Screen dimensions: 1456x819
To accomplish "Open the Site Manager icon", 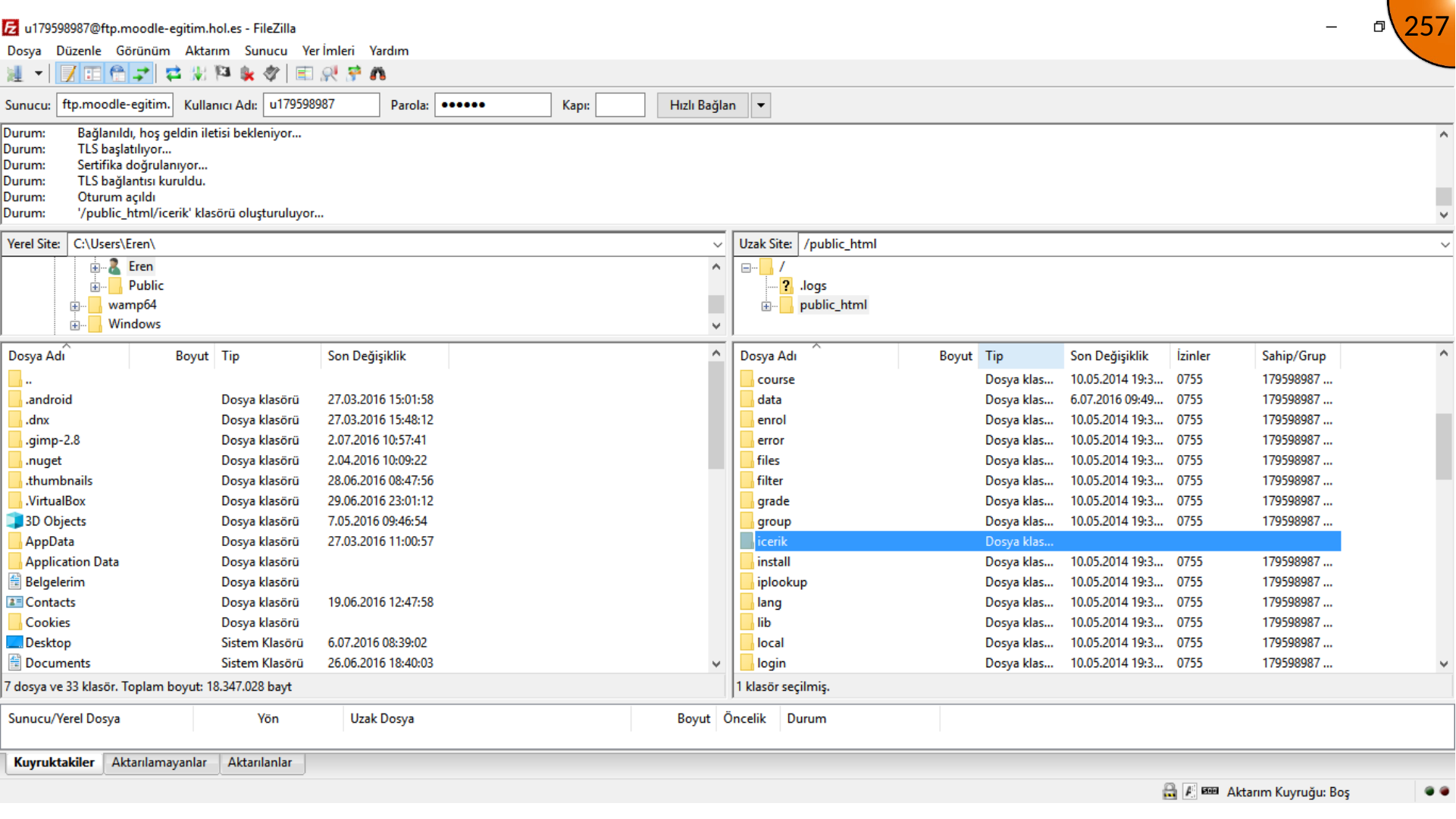I will click(x=14, y=74).
